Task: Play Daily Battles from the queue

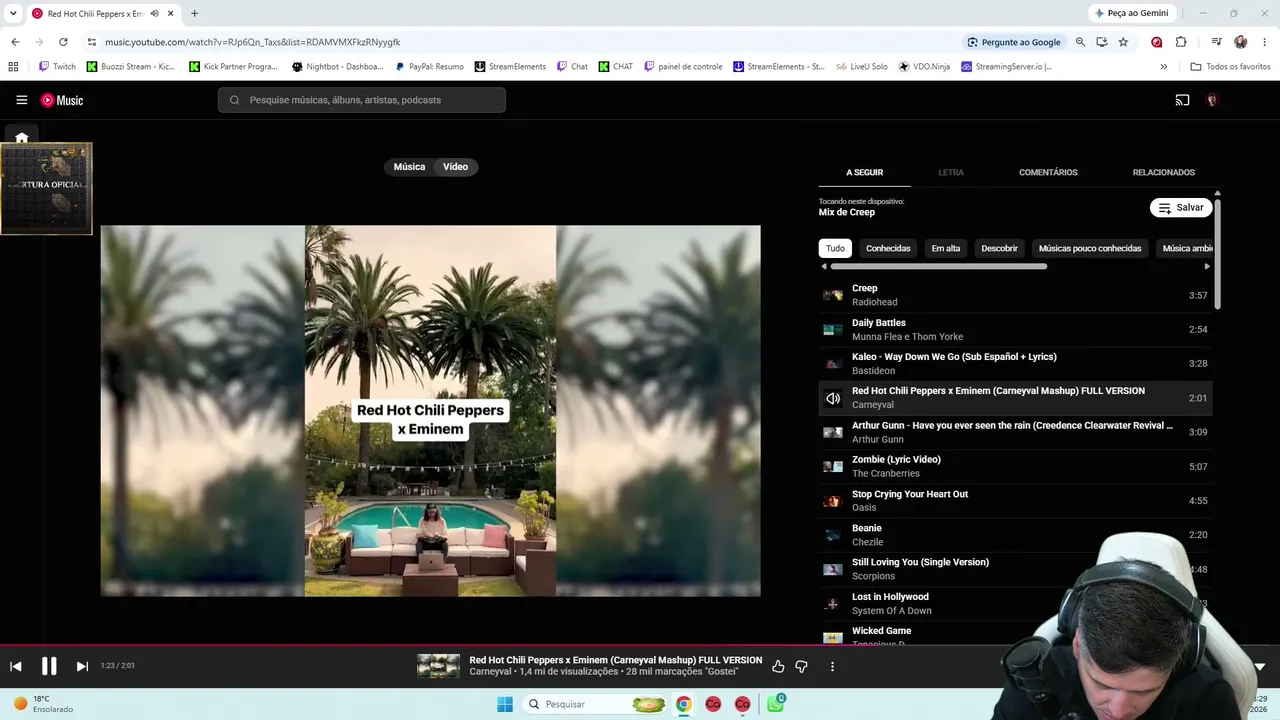Action: click(x=1015, y=330)
